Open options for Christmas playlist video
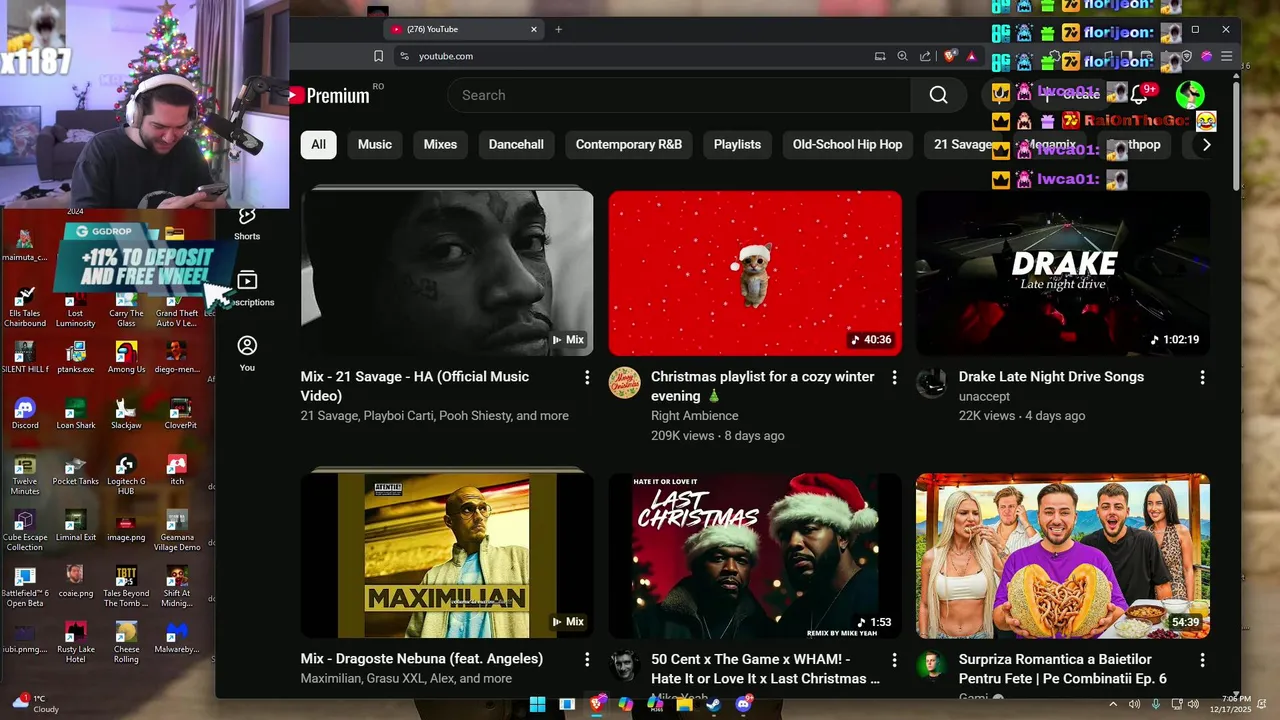This screenshot has width=1280, height=720. 894,377
